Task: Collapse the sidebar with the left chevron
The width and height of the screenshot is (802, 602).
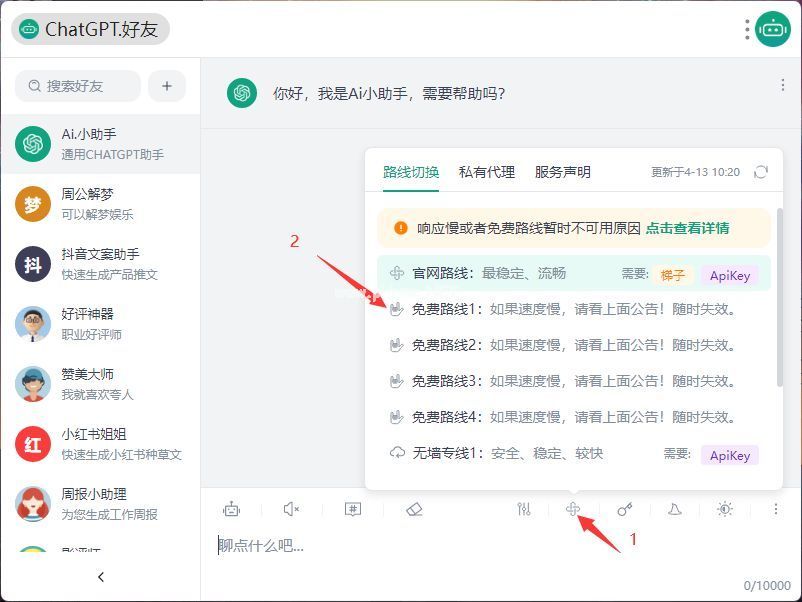Action: (x=100, y=577)
